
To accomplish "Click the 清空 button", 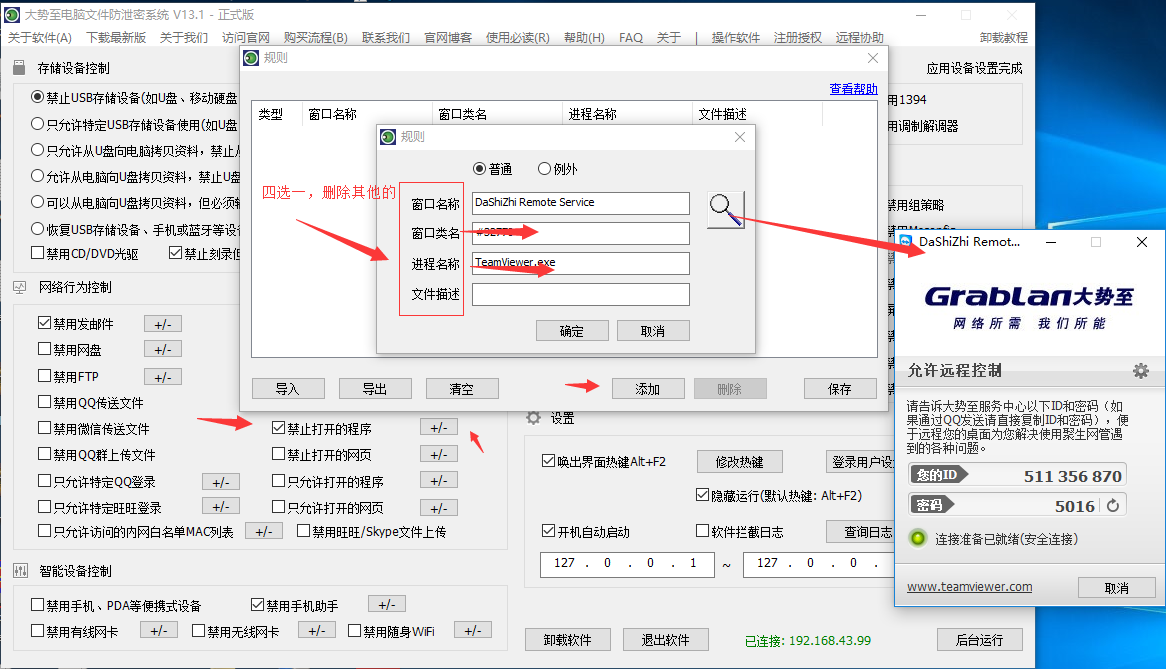I will [x=462, y=389].
